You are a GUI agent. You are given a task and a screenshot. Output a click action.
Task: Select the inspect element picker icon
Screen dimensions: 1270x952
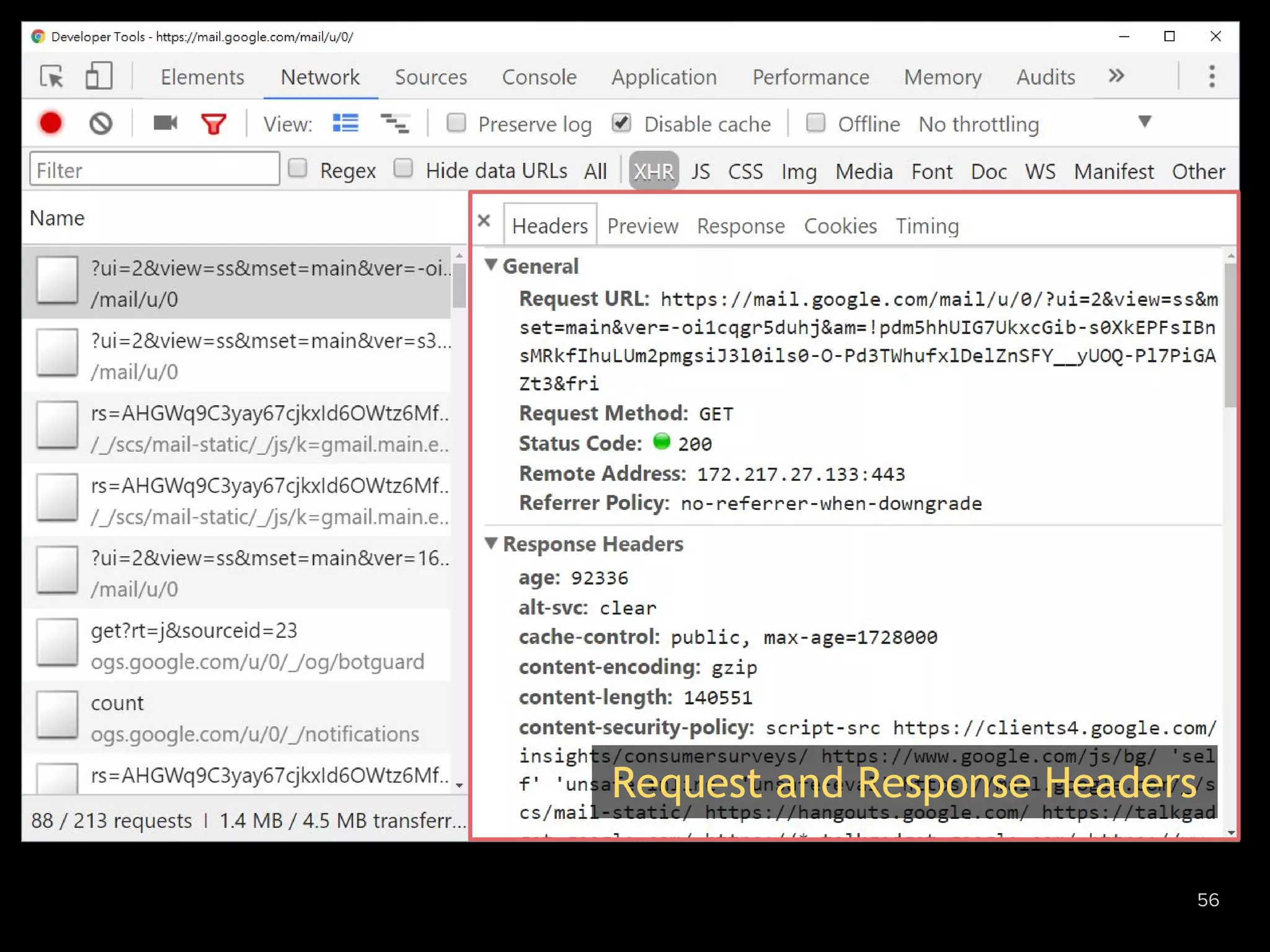pyautogui.click(x=52, y=77)
